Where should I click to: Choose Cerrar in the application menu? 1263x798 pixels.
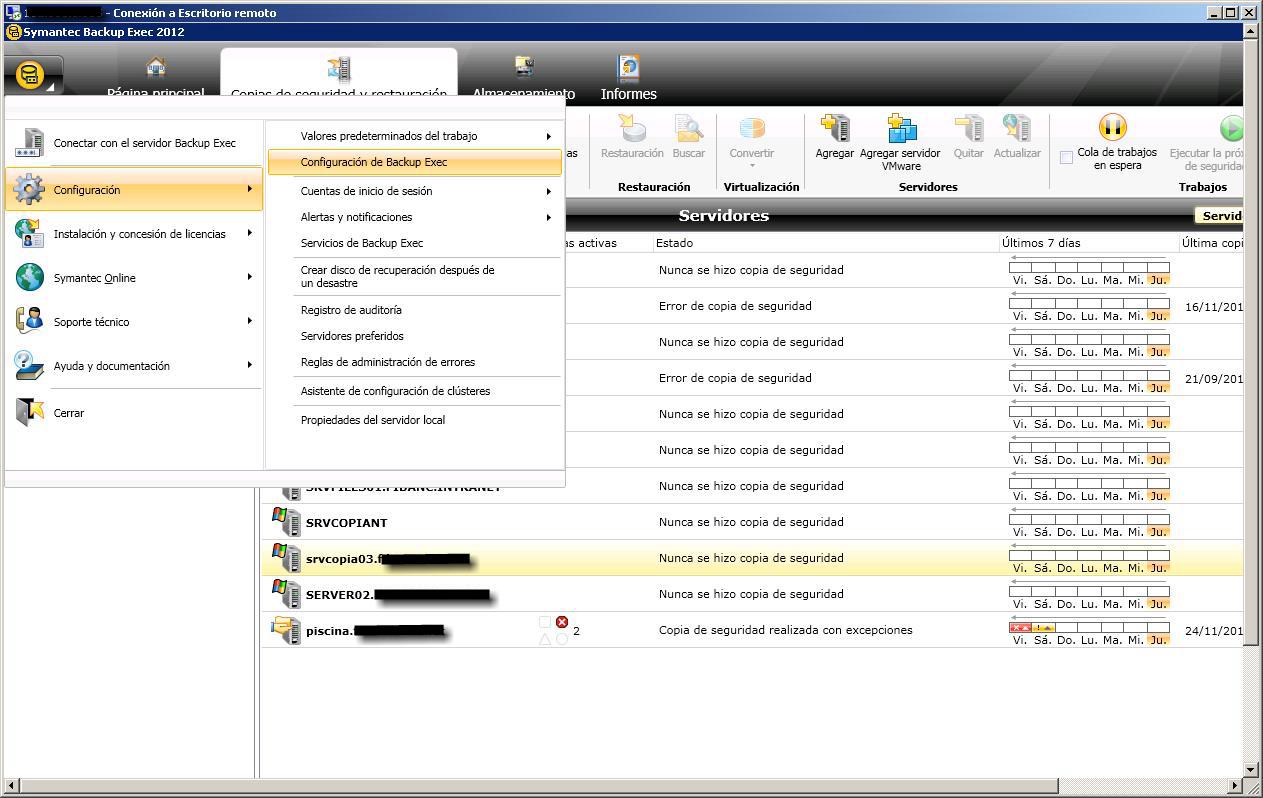coord(134,413)
